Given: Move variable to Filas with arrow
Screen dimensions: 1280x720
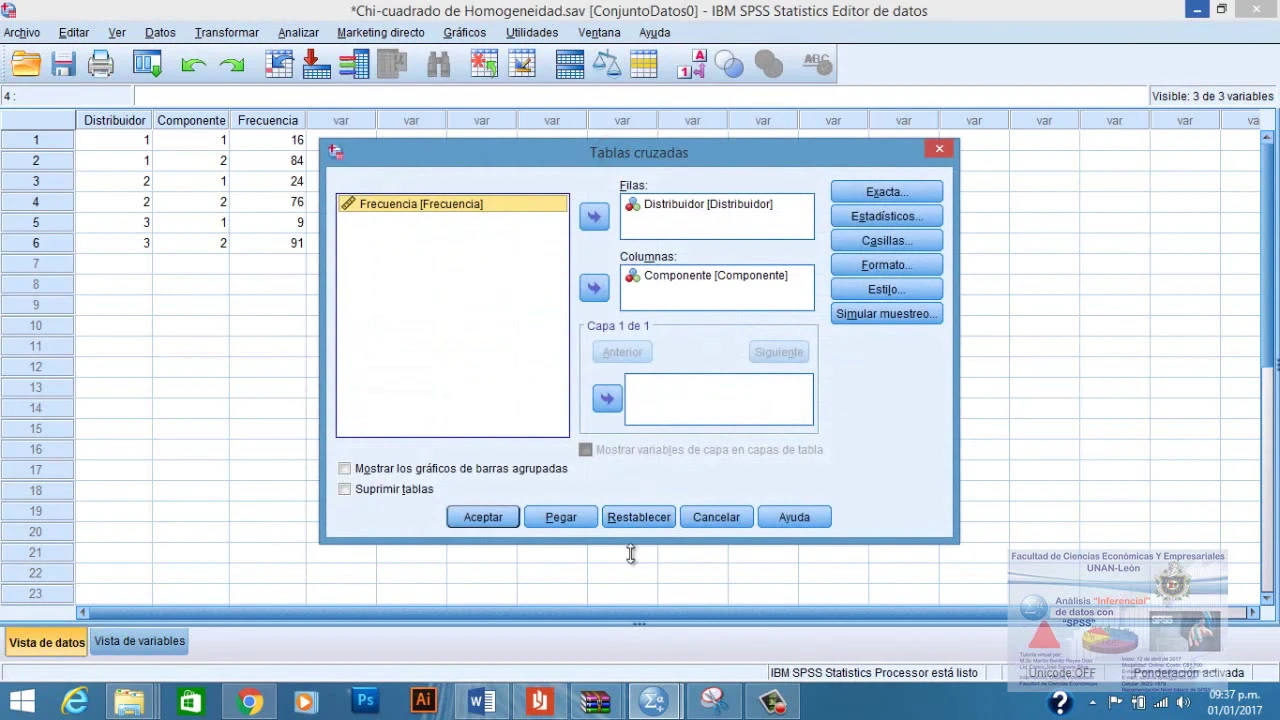Looking at the screenshot, I should click(594, 216).
